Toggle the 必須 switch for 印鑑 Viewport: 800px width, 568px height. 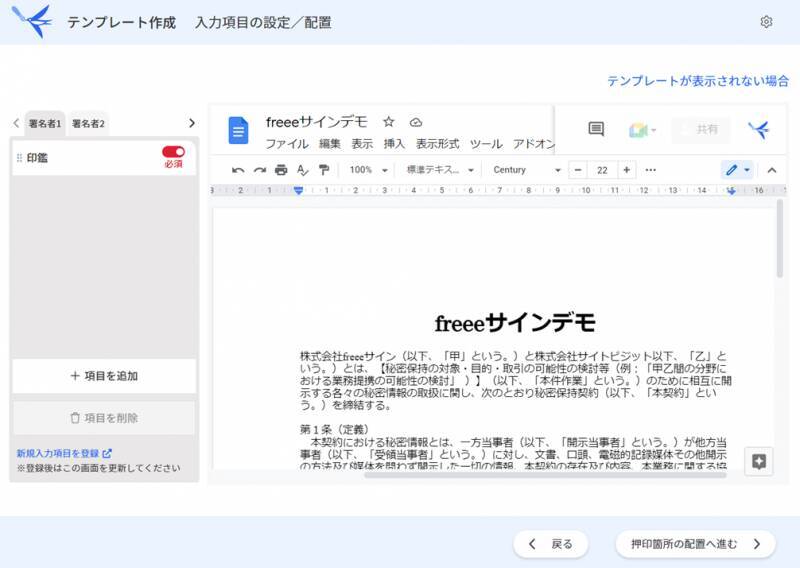173,152
